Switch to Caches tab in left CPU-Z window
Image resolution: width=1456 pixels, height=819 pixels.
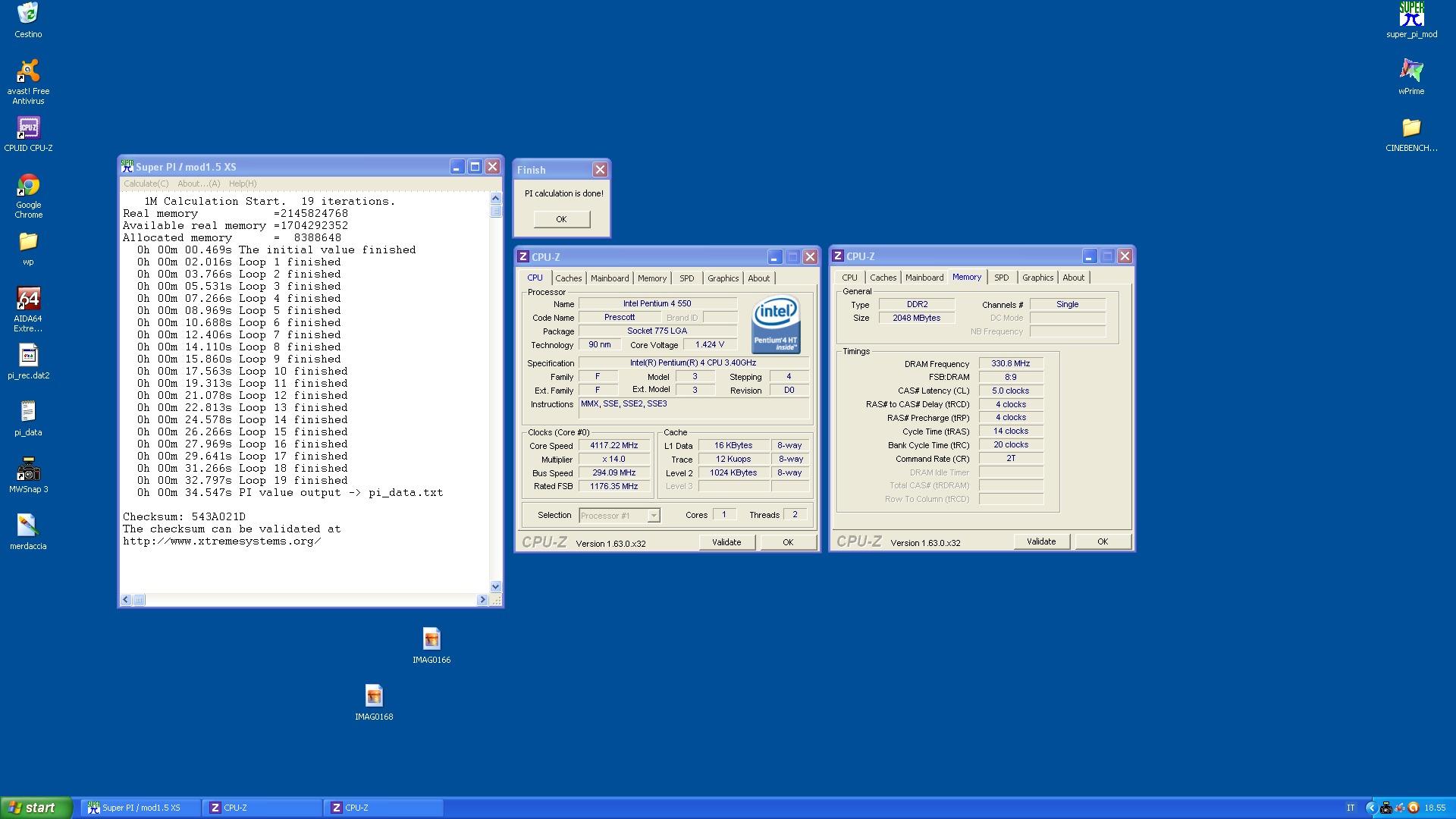(x=569, y=278)
